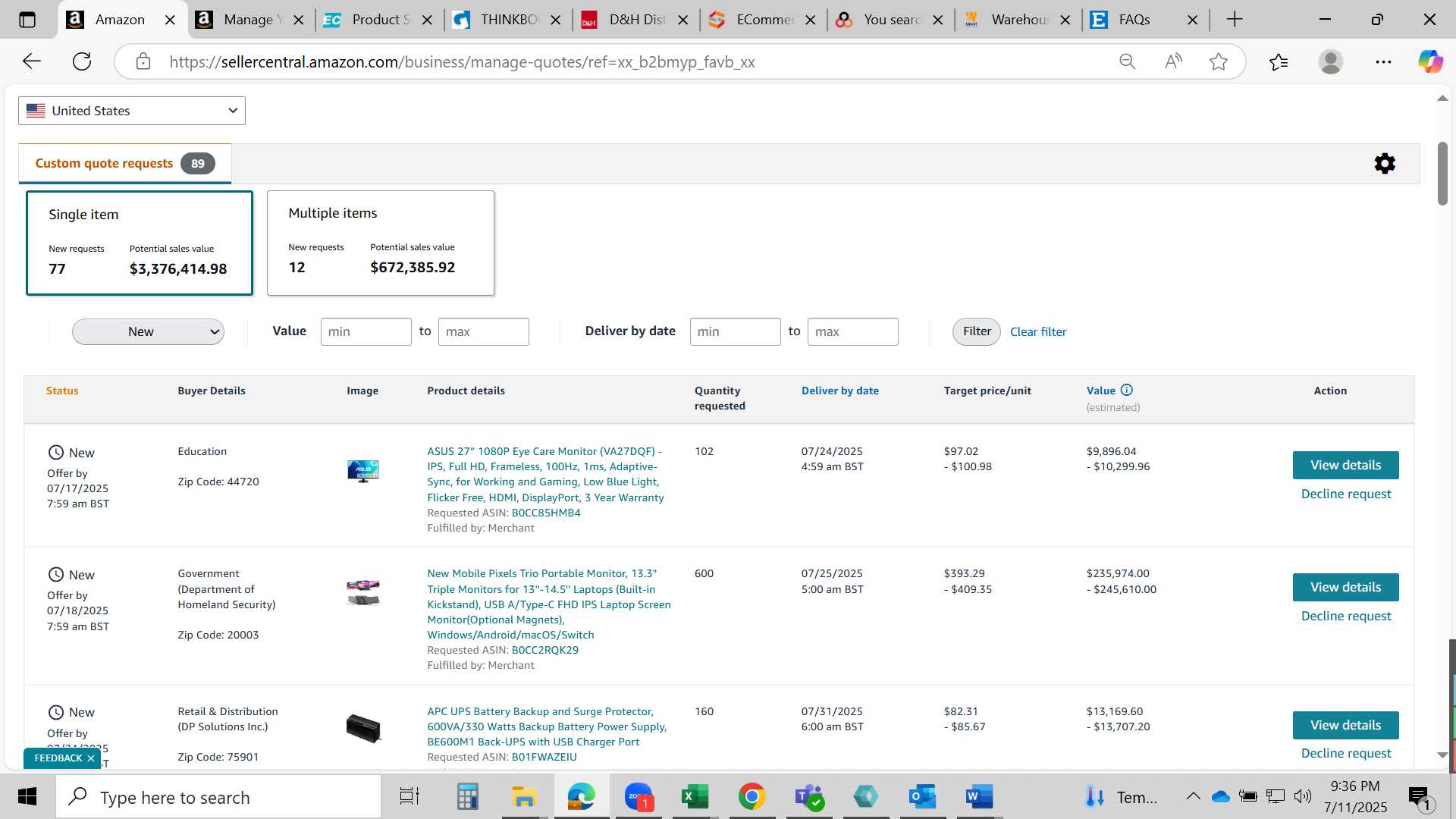Open Word from the taskbar
1456x819 pixels.
[x=980, y=797]
